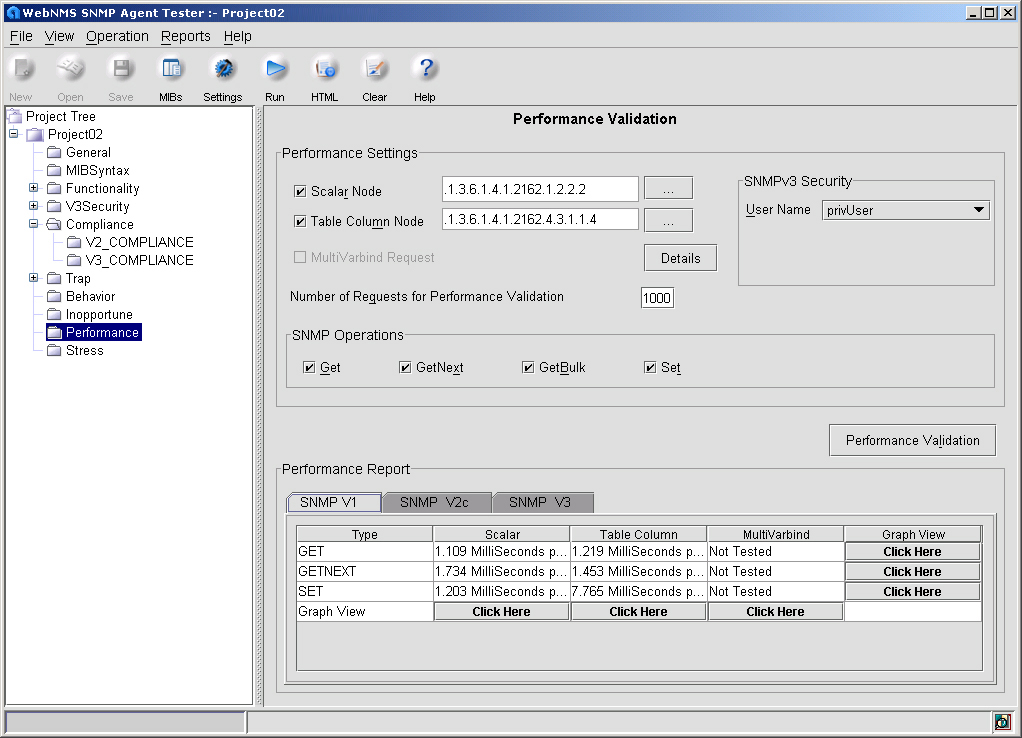Expand the V3Security tree node
1022x738 pixels.
point(34,205)
